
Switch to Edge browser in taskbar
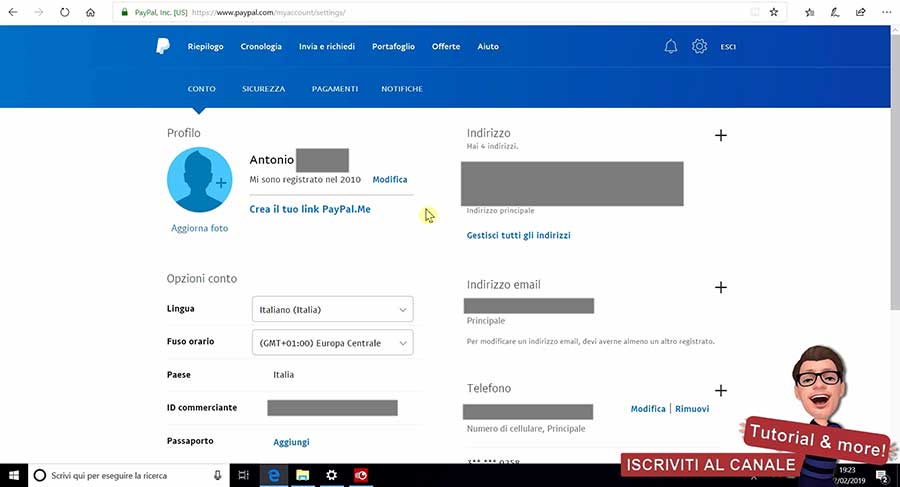coord(274,476)
